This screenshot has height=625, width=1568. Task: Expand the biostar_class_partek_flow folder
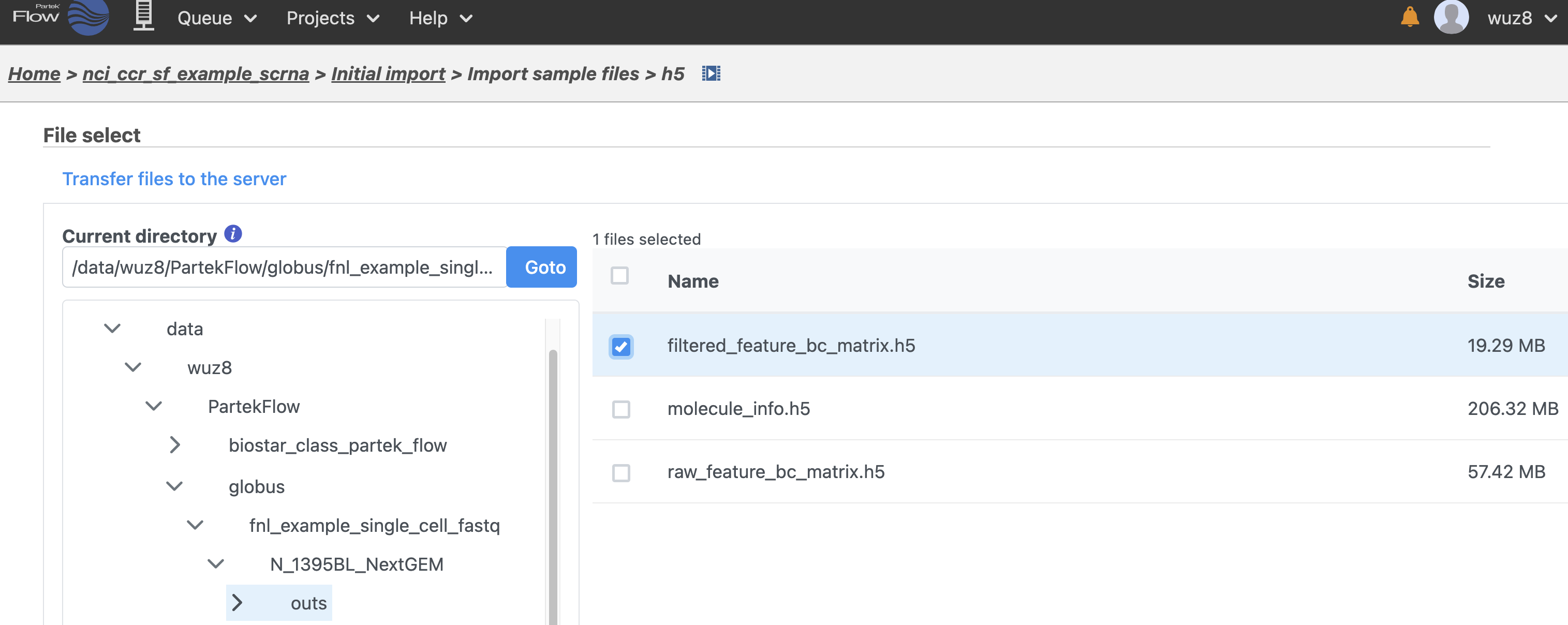[175, 445]
